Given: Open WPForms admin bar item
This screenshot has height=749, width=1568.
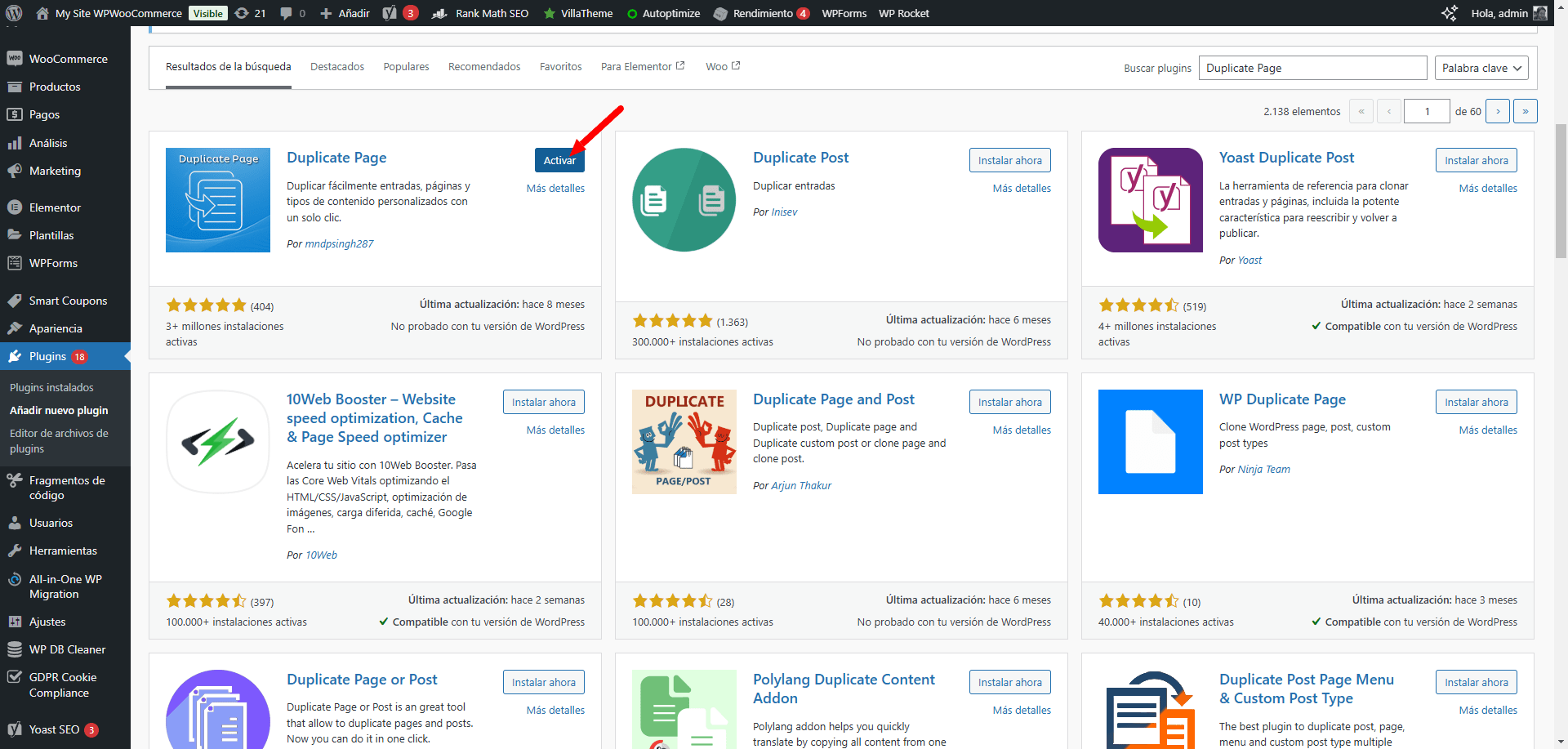Looking at the screenshot, I should tap(844, 13).
